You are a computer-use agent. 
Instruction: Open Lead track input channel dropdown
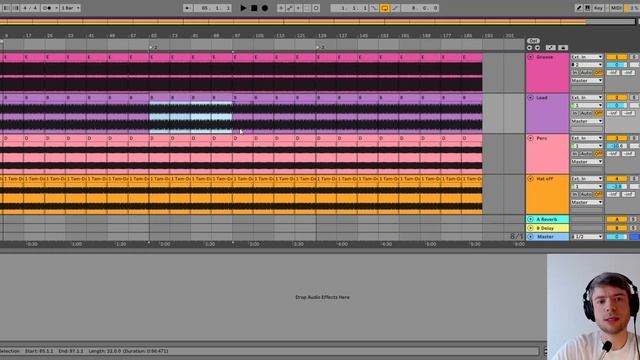click(x=587, y=105)
